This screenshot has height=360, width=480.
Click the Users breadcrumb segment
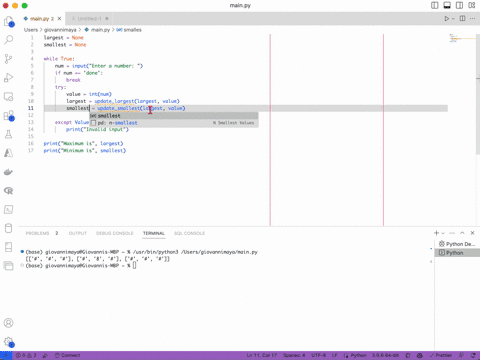(x=31, y=30)
